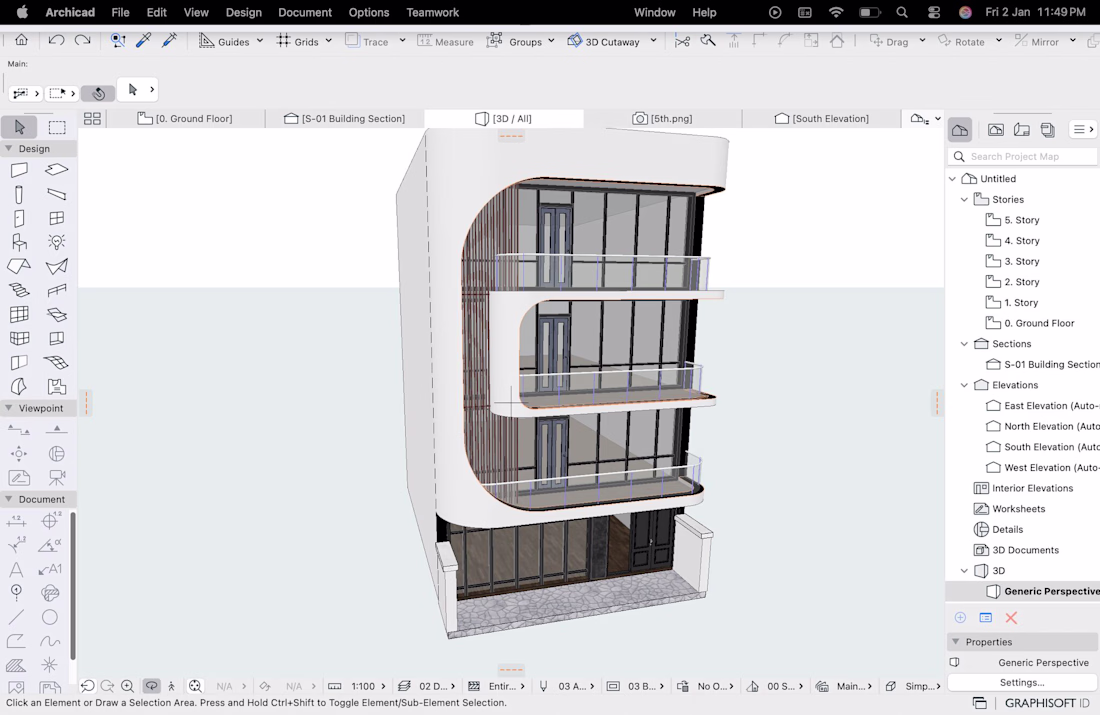Open the 1:100 scale dropdown
Viewport: 1100px width, 715px height.
(x=369, y=686)
